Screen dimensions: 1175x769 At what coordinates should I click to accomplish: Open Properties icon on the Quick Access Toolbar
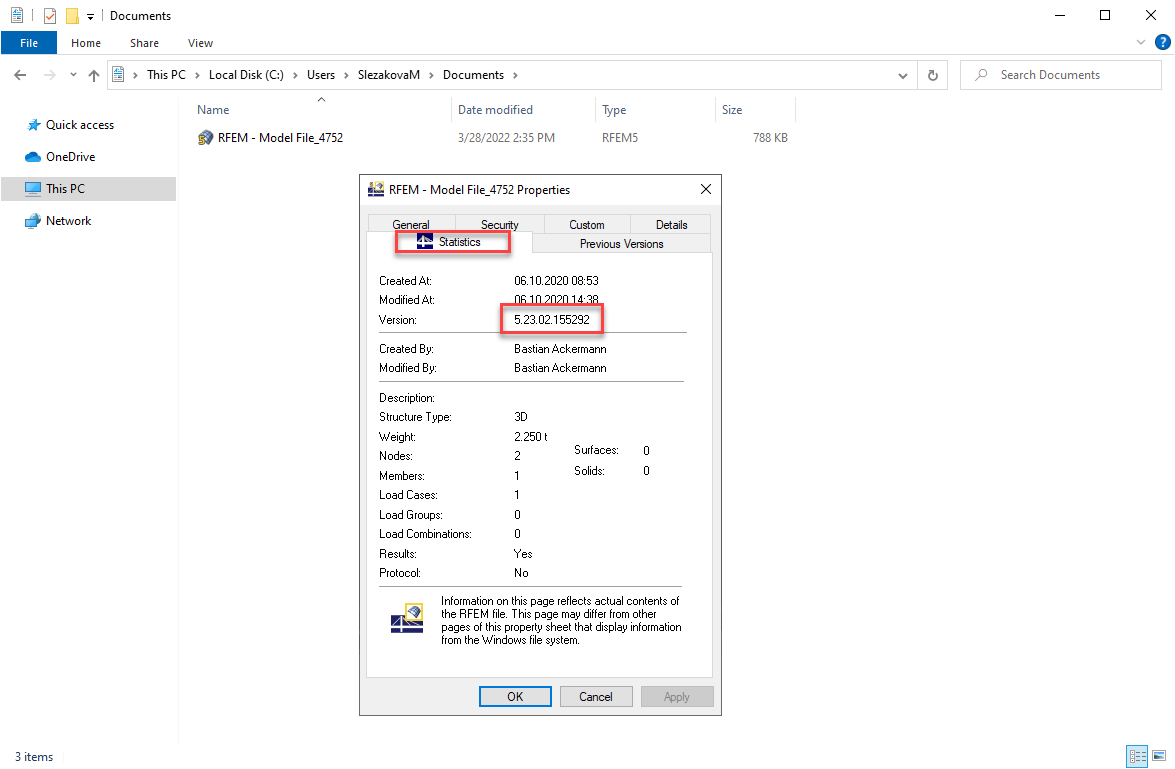pos(16,14)
